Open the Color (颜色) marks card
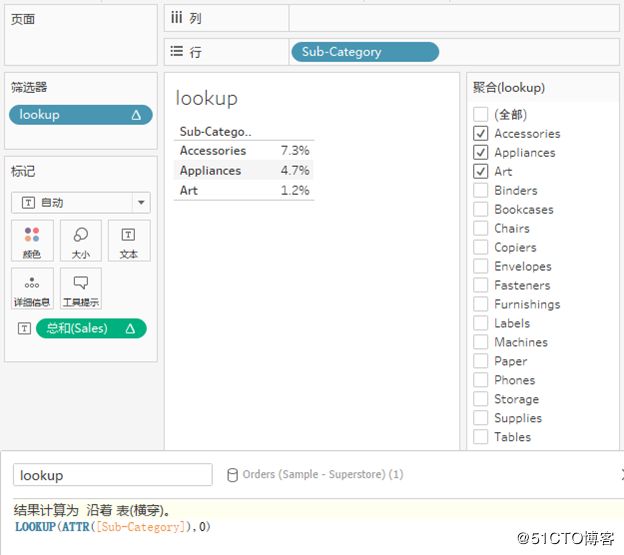This screenshot has height=555, width=624. [x=32, y=240]
